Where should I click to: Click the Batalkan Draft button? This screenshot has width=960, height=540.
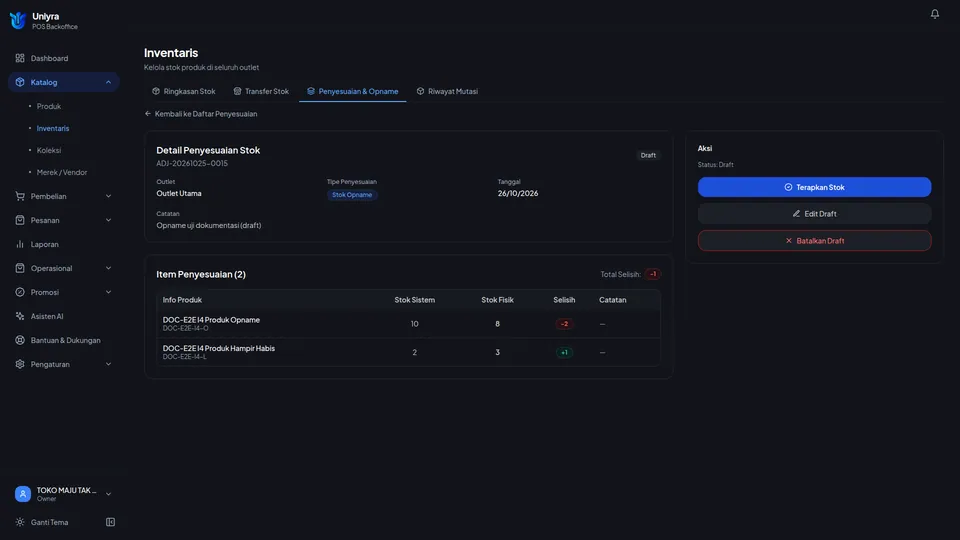[x=814, y=241]
